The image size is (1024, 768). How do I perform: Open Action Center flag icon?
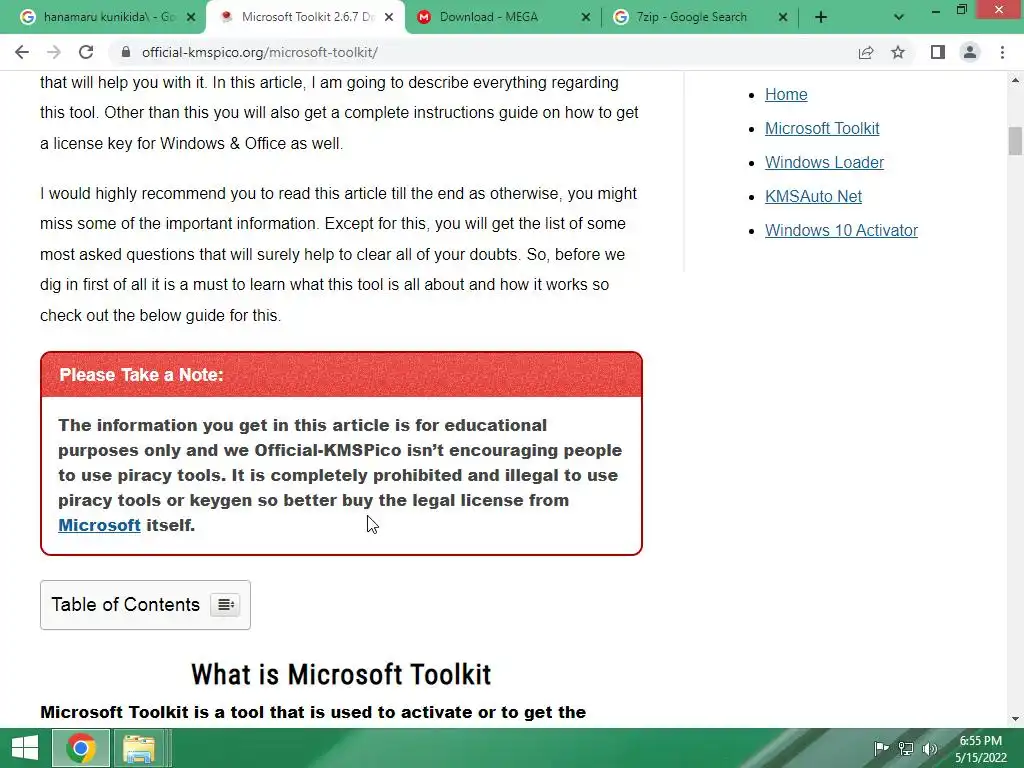881,748
